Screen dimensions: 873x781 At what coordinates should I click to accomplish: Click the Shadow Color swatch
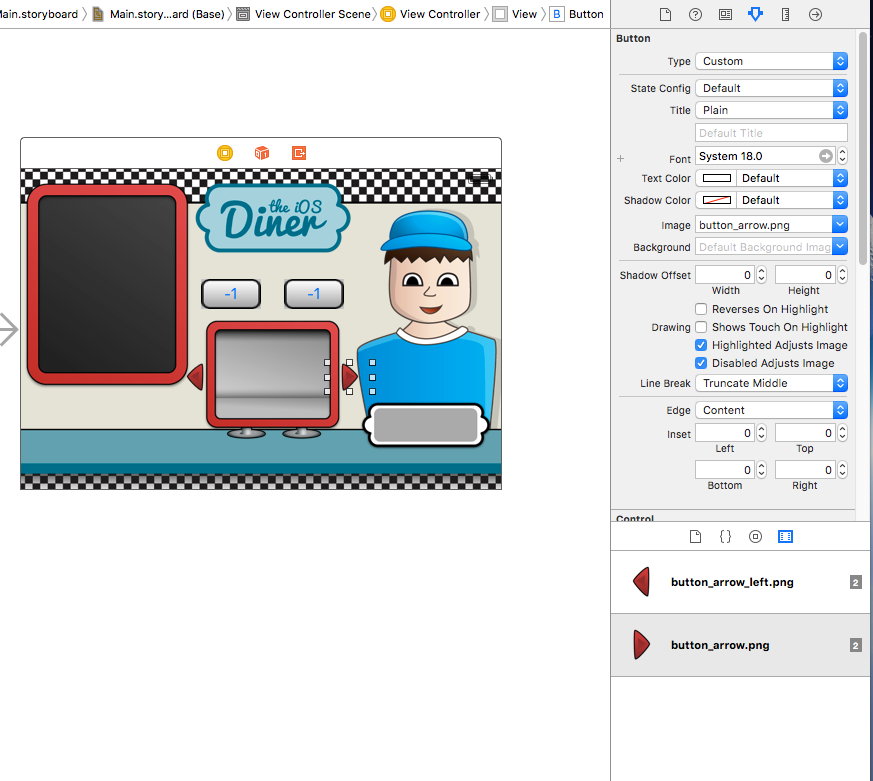[717, 200]
